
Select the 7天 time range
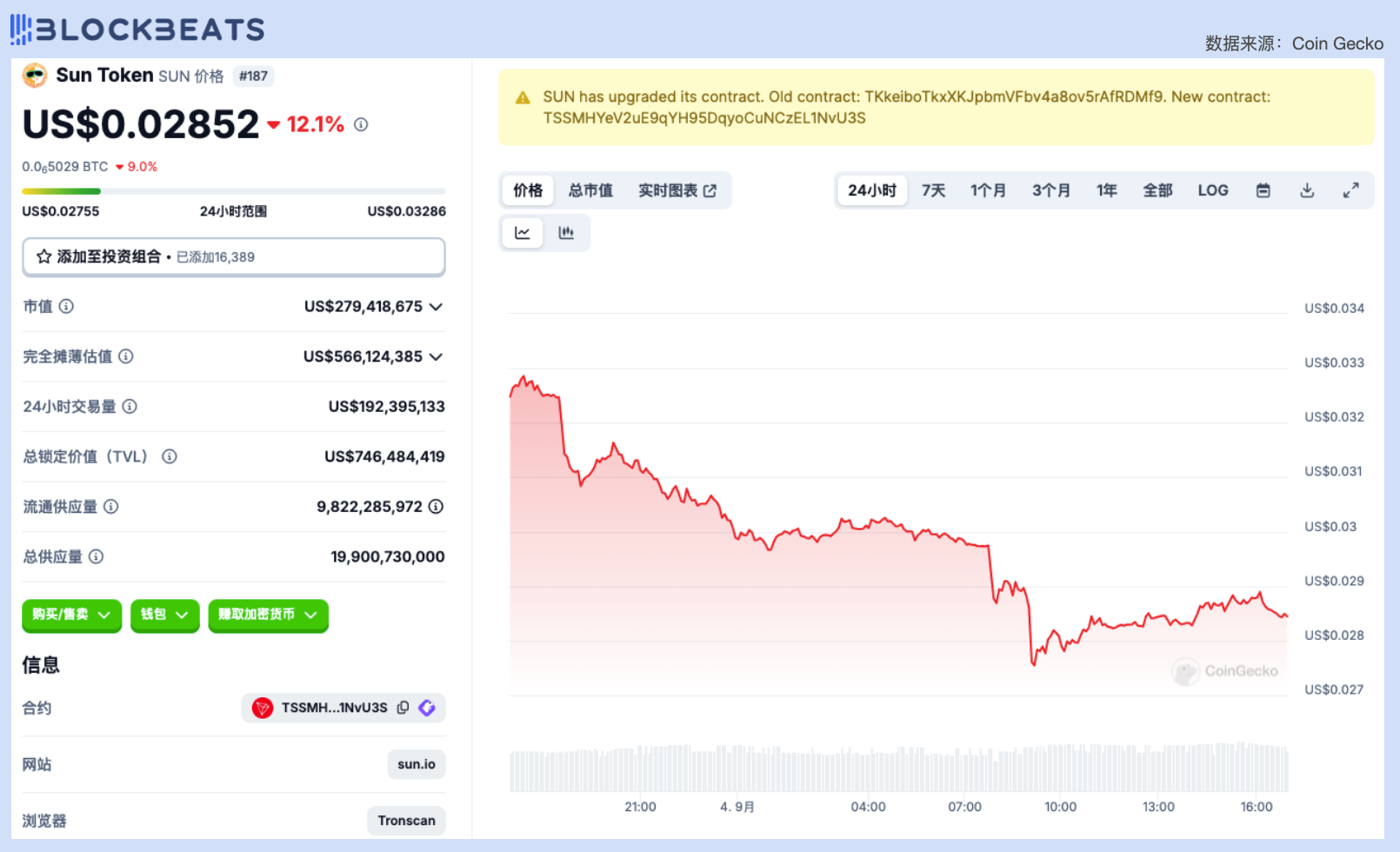[933, 190]
